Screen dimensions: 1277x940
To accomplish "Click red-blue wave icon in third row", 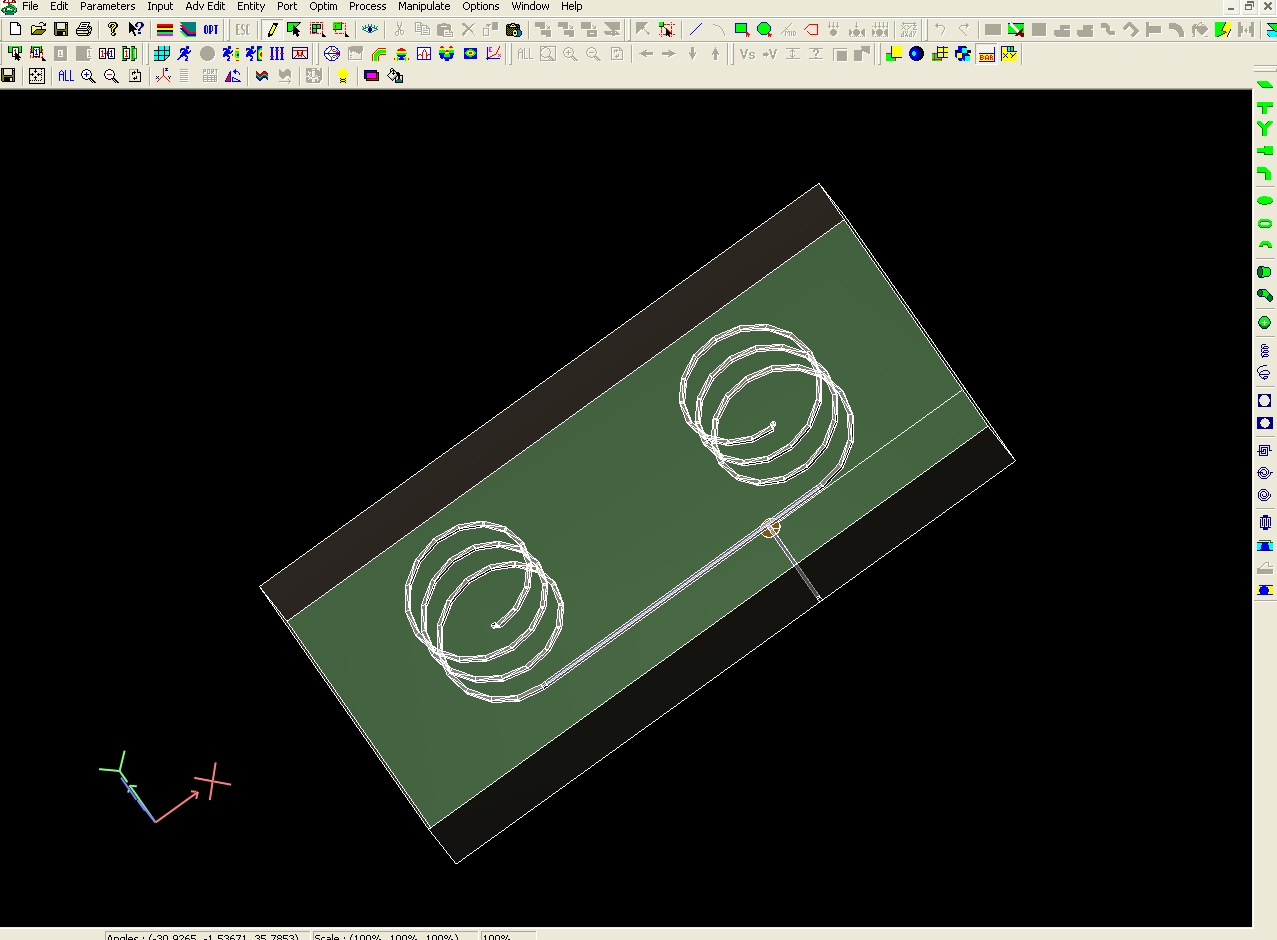I will pos(262,76).
